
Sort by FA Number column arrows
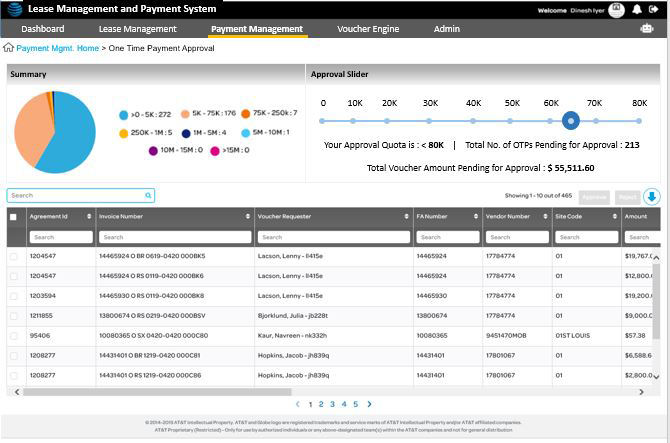(x=476, y=217)
